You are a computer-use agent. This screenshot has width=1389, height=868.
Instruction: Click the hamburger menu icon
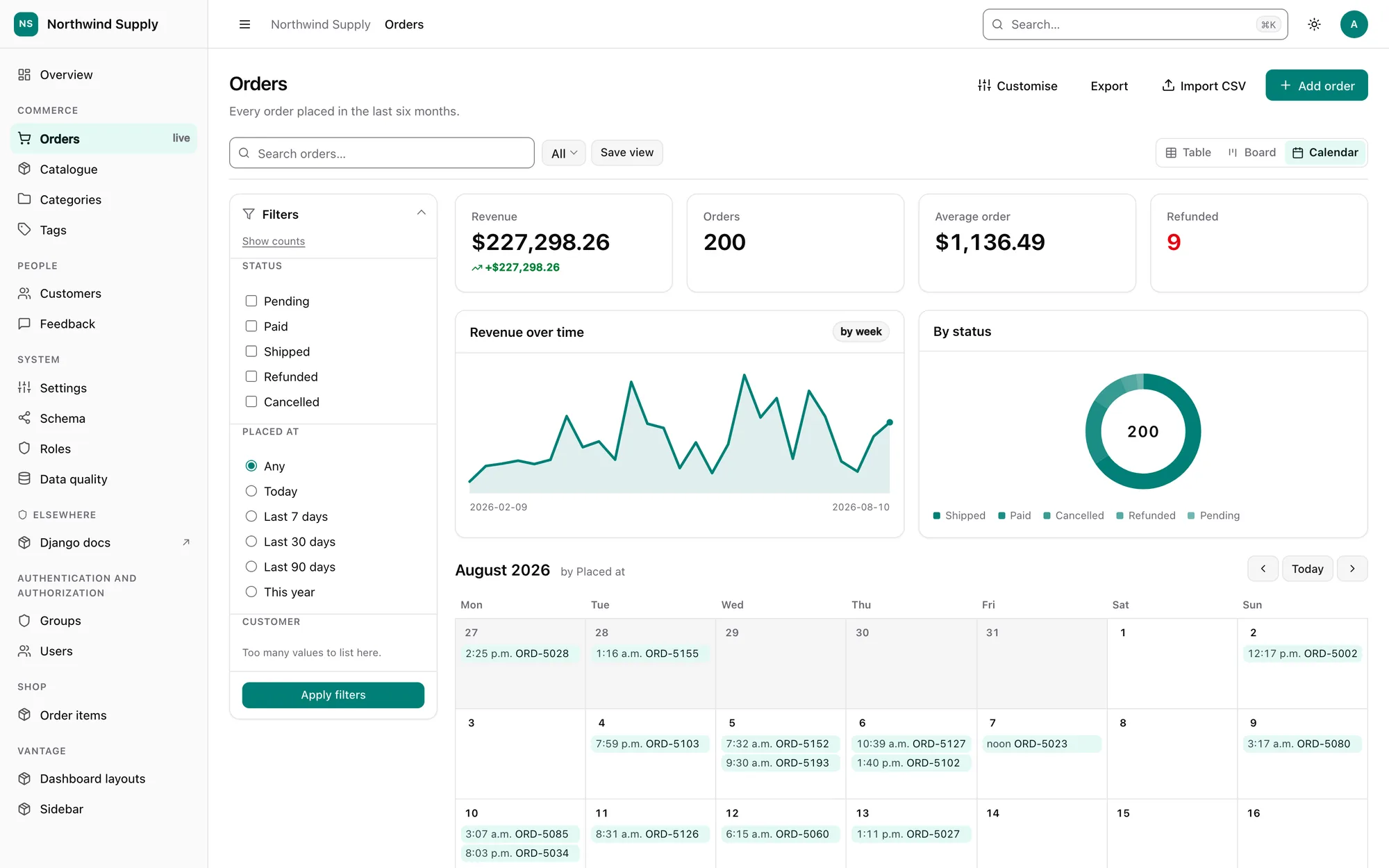tap(244, 24)
